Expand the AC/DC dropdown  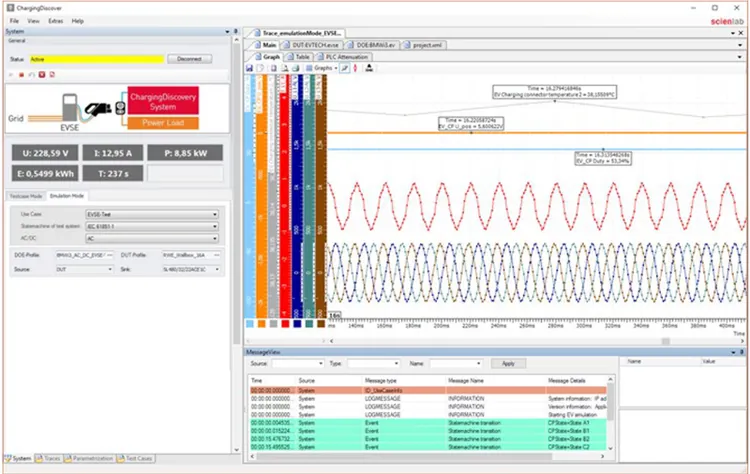coord(152,238)
